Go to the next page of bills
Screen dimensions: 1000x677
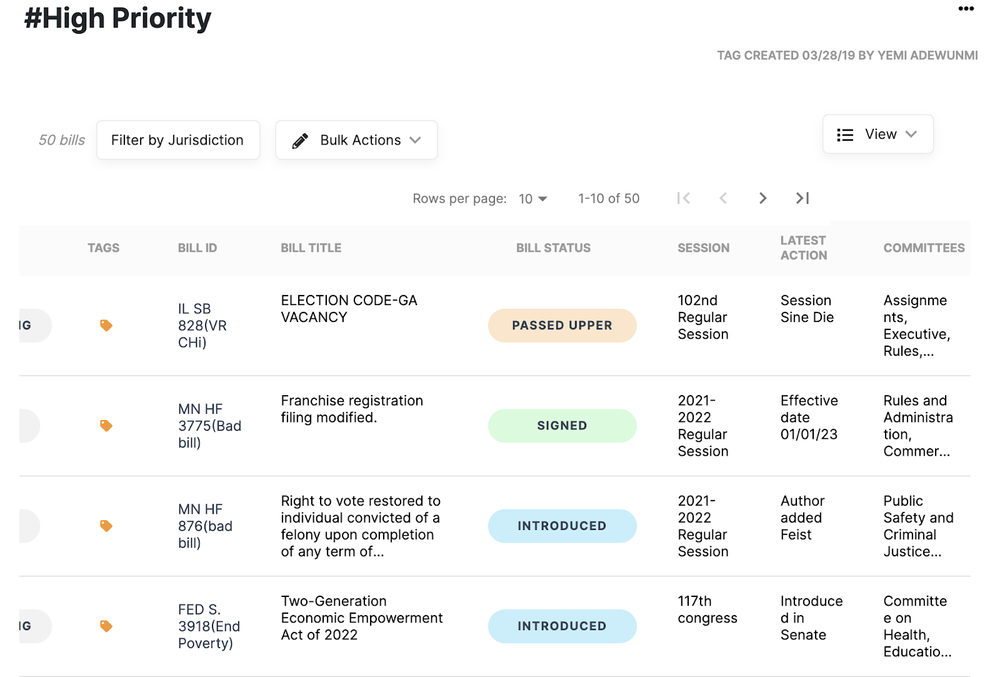pyautogui.click(x=763, y=198)
